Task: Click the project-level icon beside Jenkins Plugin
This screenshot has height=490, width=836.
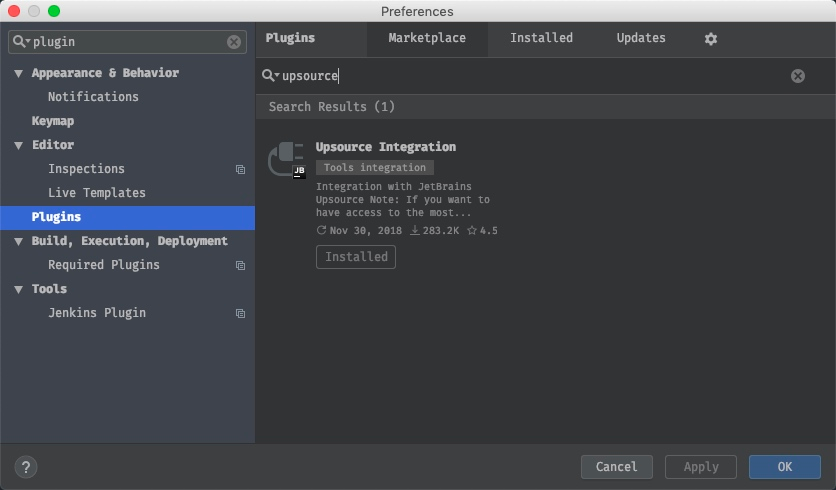Action: [x=240, y=314]
